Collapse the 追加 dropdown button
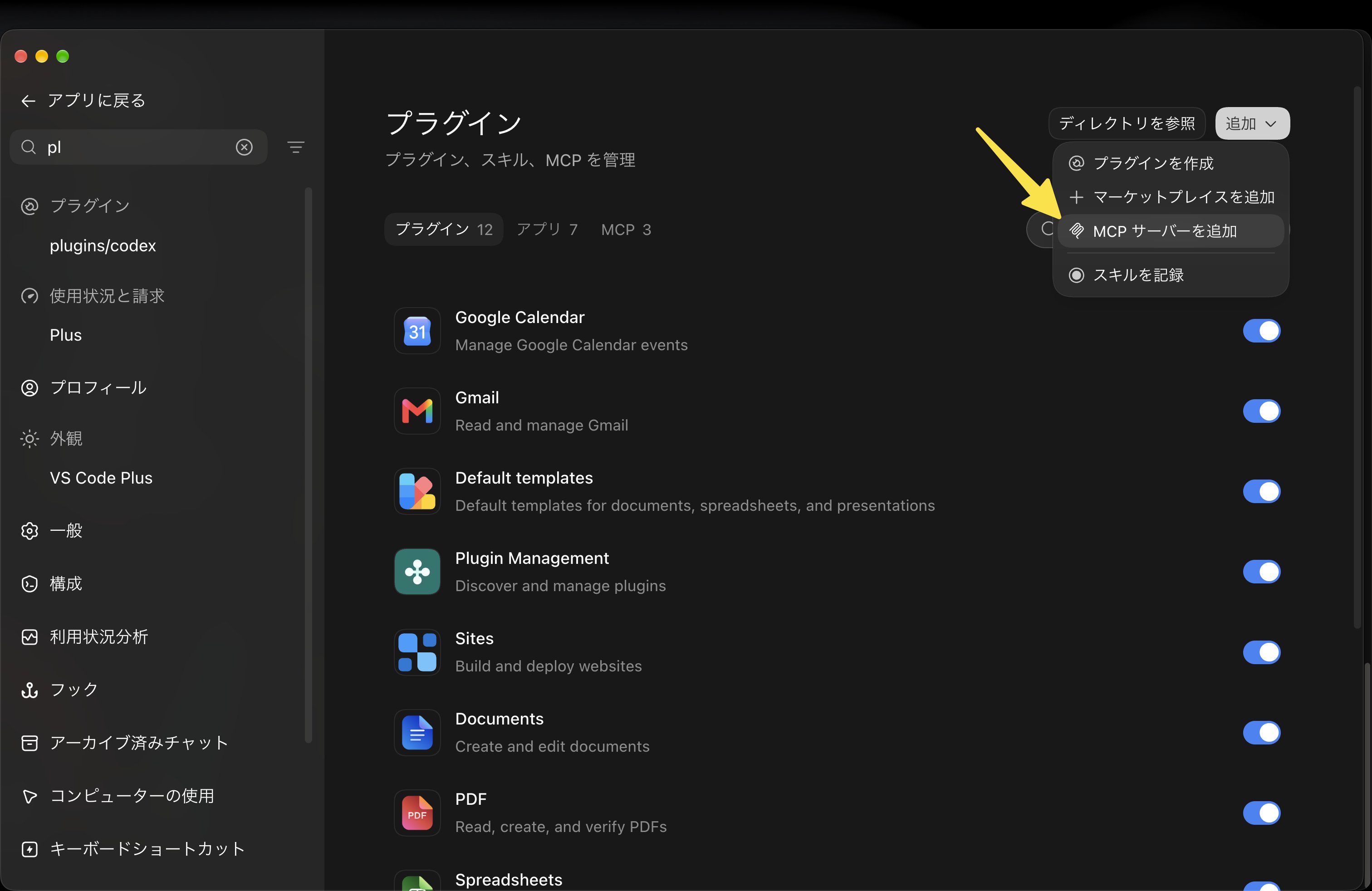 tap(1252, 123)
